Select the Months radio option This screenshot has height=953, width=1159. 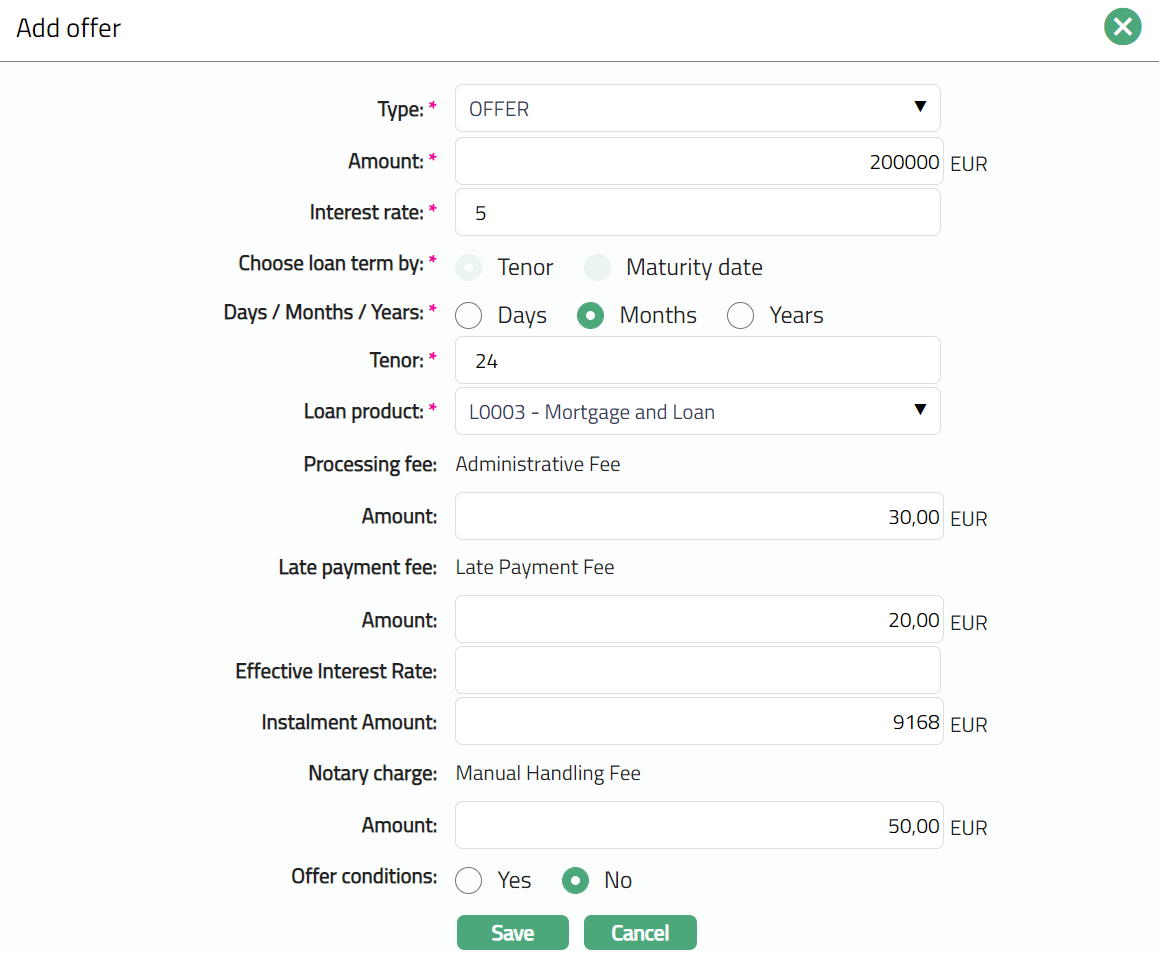tap(591, 316)
